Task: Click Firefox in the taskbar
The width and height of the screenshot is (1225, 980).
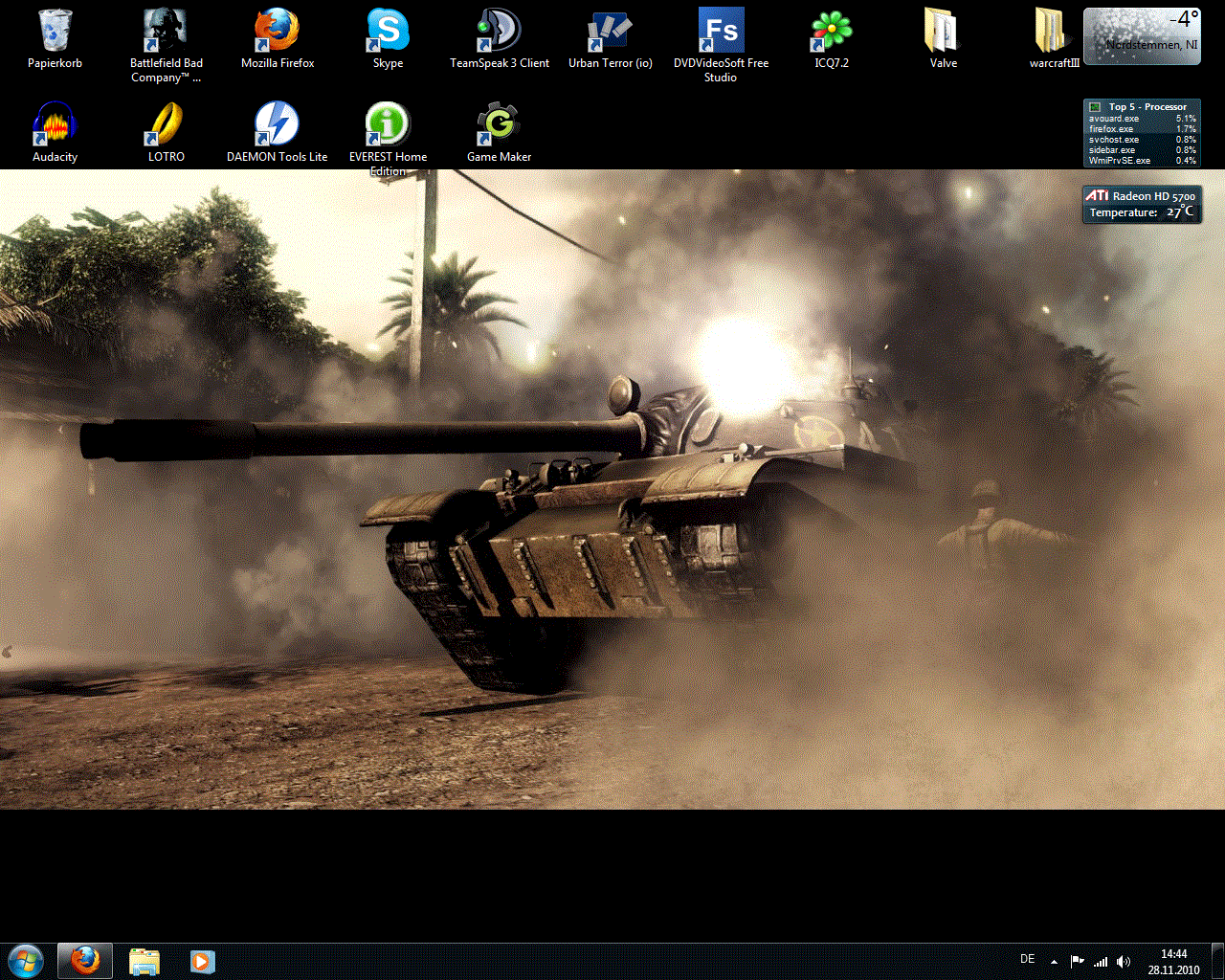Action: (x=85, y=961)
